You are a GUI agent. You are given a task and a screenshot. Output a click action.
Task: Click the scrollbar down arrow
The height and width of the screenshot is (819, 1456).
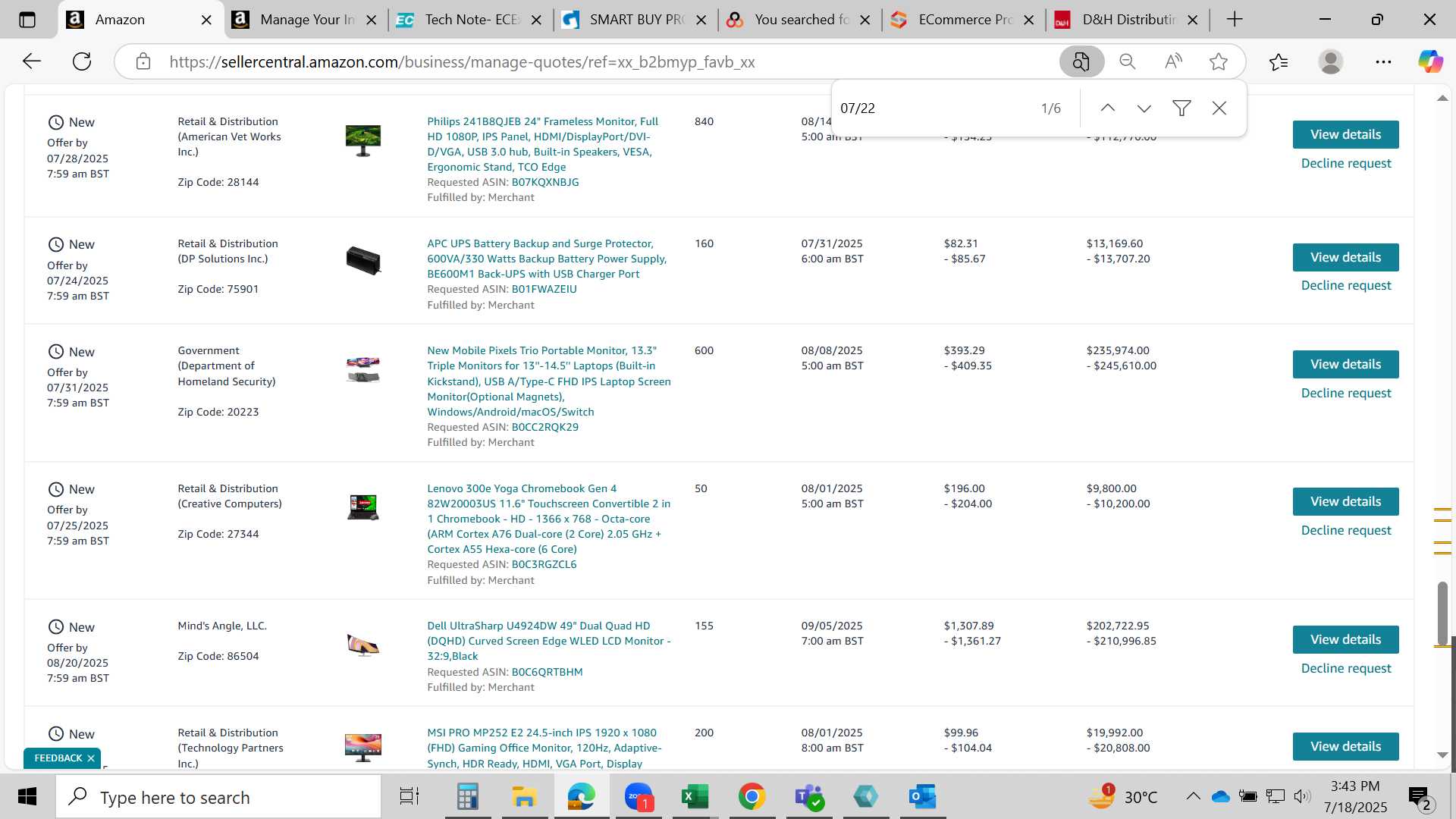[1442, 755]
